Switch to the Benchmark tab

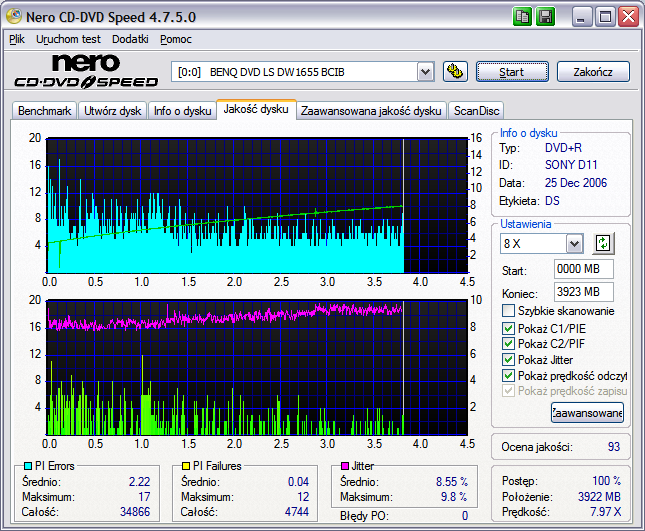pyautogui.click(x=44, y=111)
